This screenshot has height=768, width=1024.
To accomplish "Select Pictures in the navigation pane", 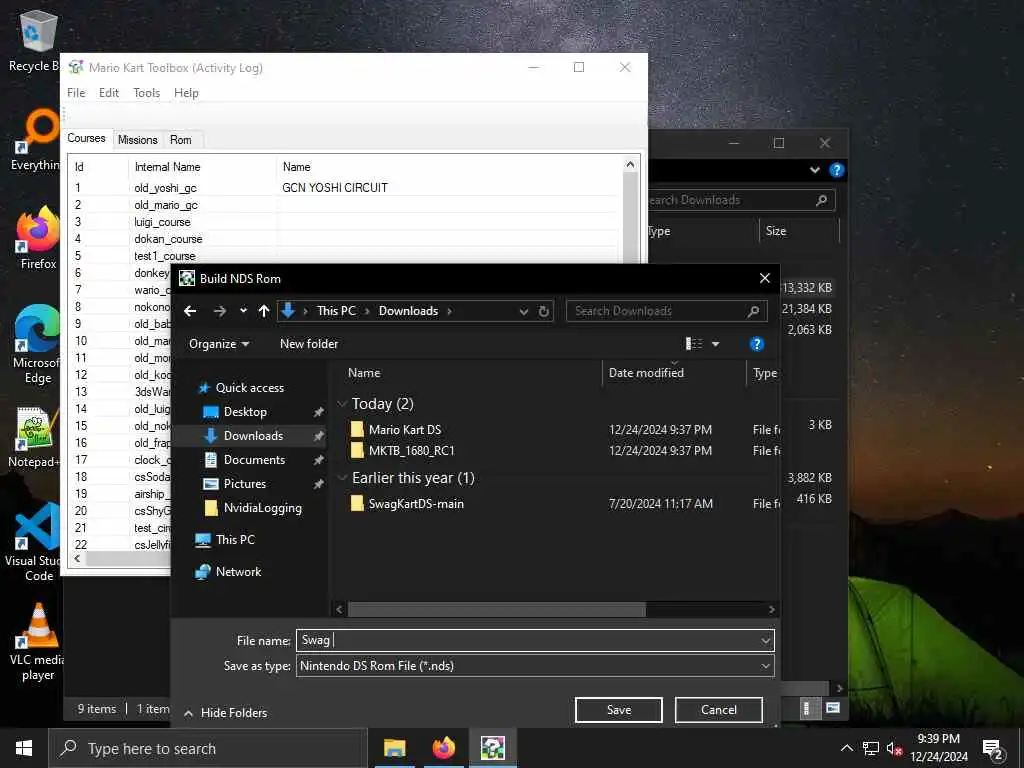I will pyautogui.click(x=244, y=484).
